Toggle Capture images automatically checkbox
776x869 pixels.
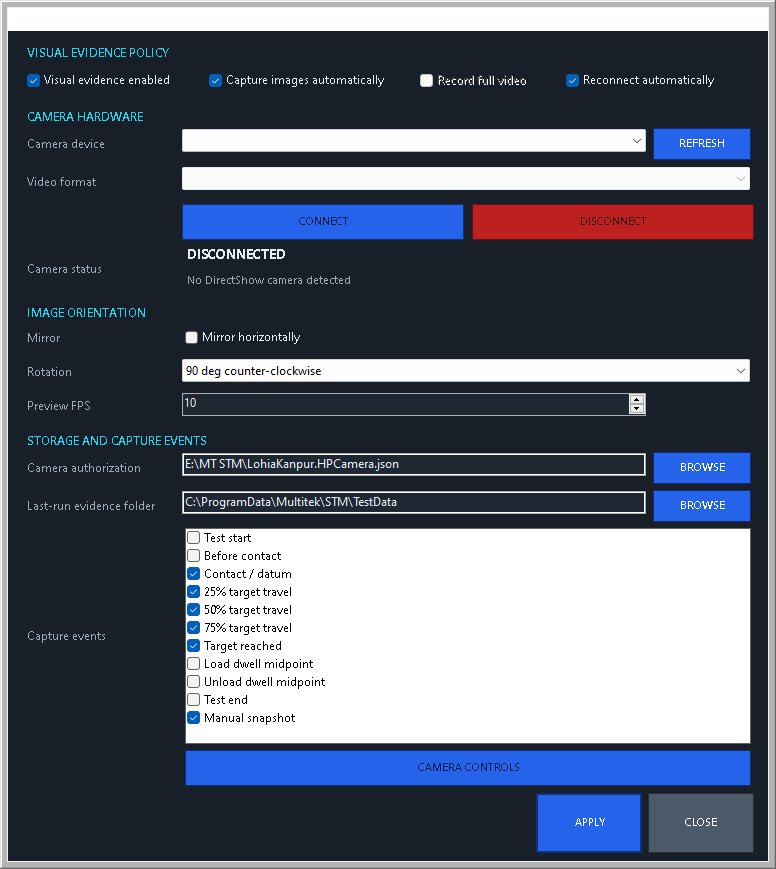215,80
